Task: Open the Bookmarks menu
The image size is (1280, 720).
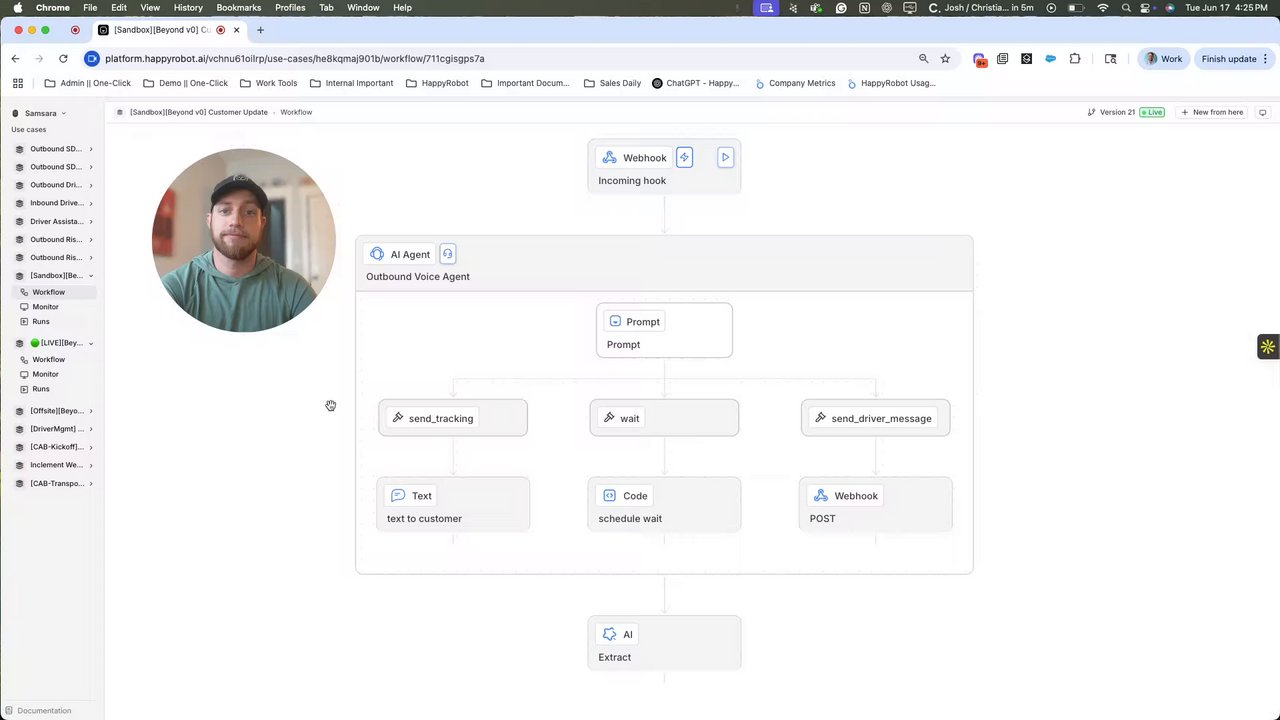Action: (x=238, y=7)
